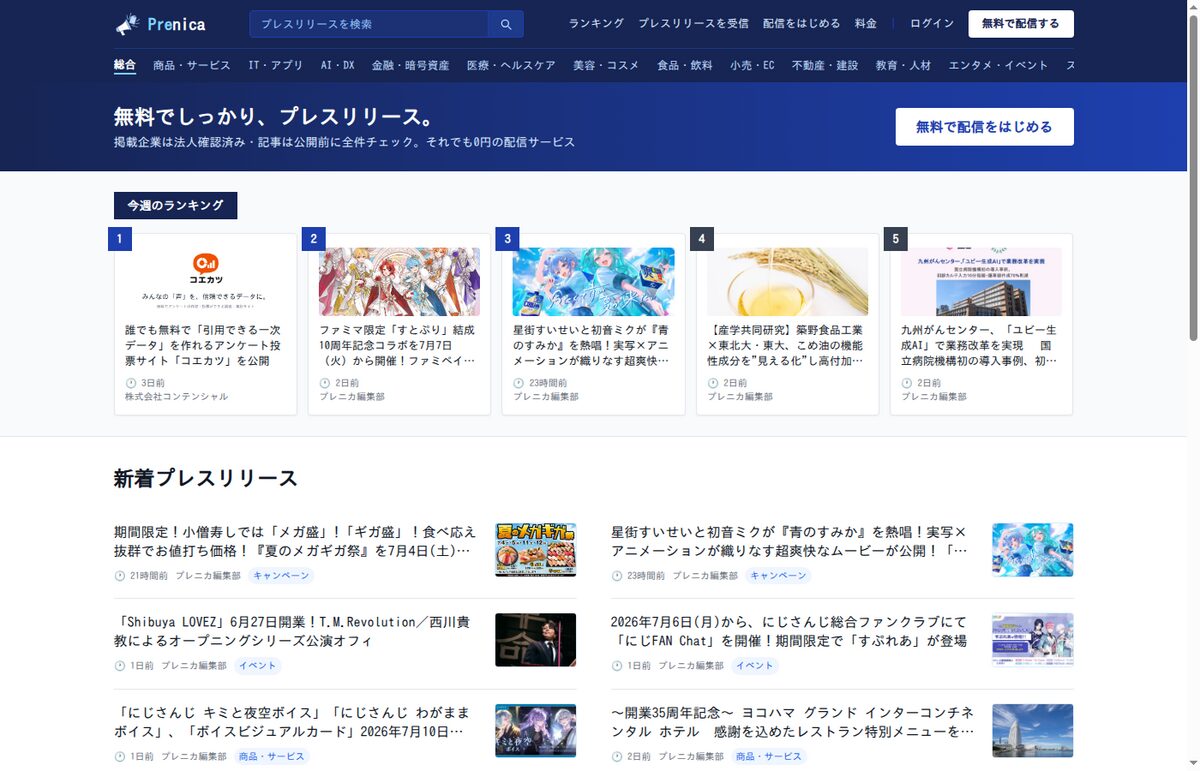Click ranking title 九州がんセンター、「ユビー生成AI」
The width and height of the screenshot is (1200, 771).
981,345
